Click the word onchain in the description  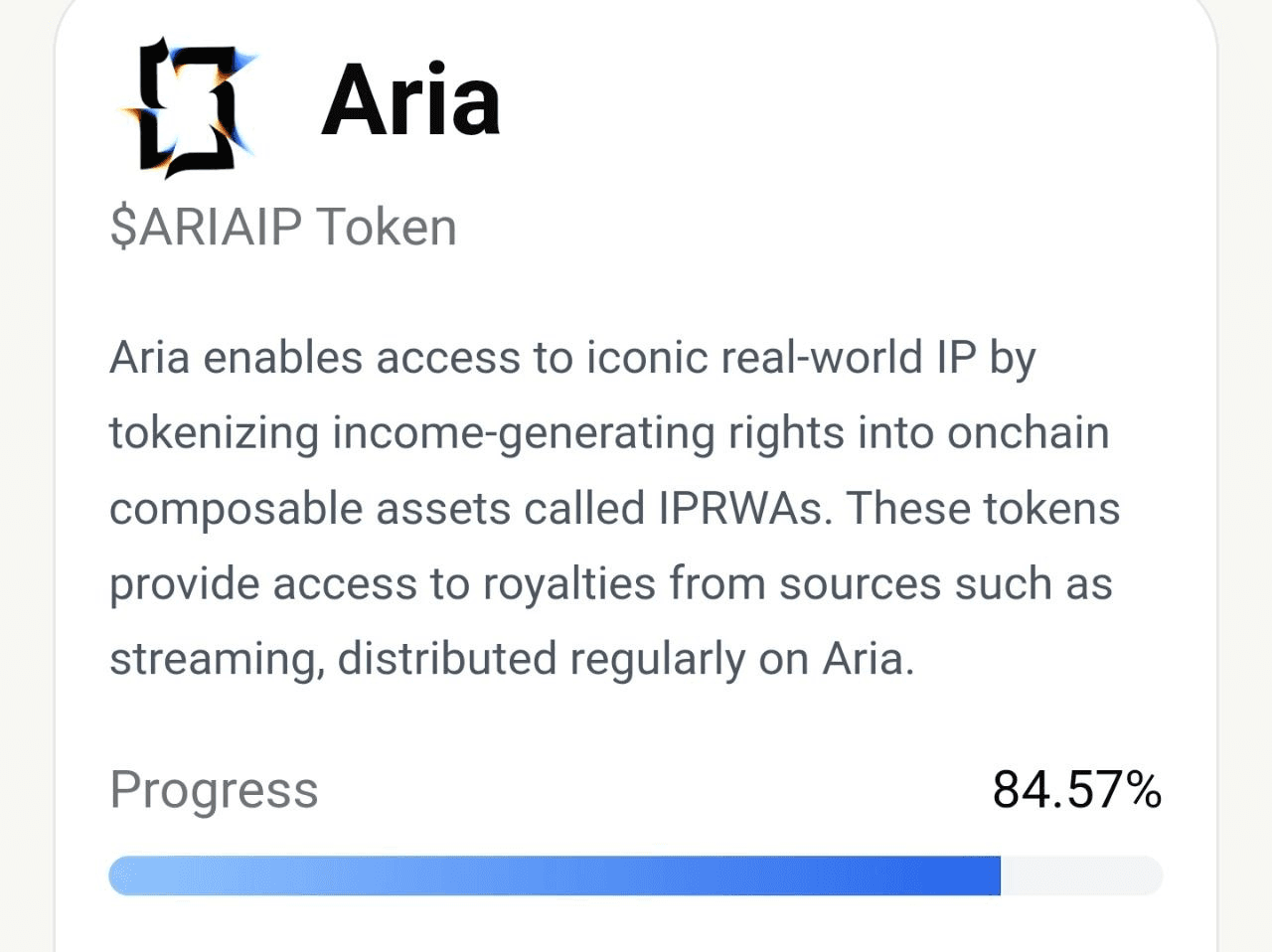tap(1028, 433)
